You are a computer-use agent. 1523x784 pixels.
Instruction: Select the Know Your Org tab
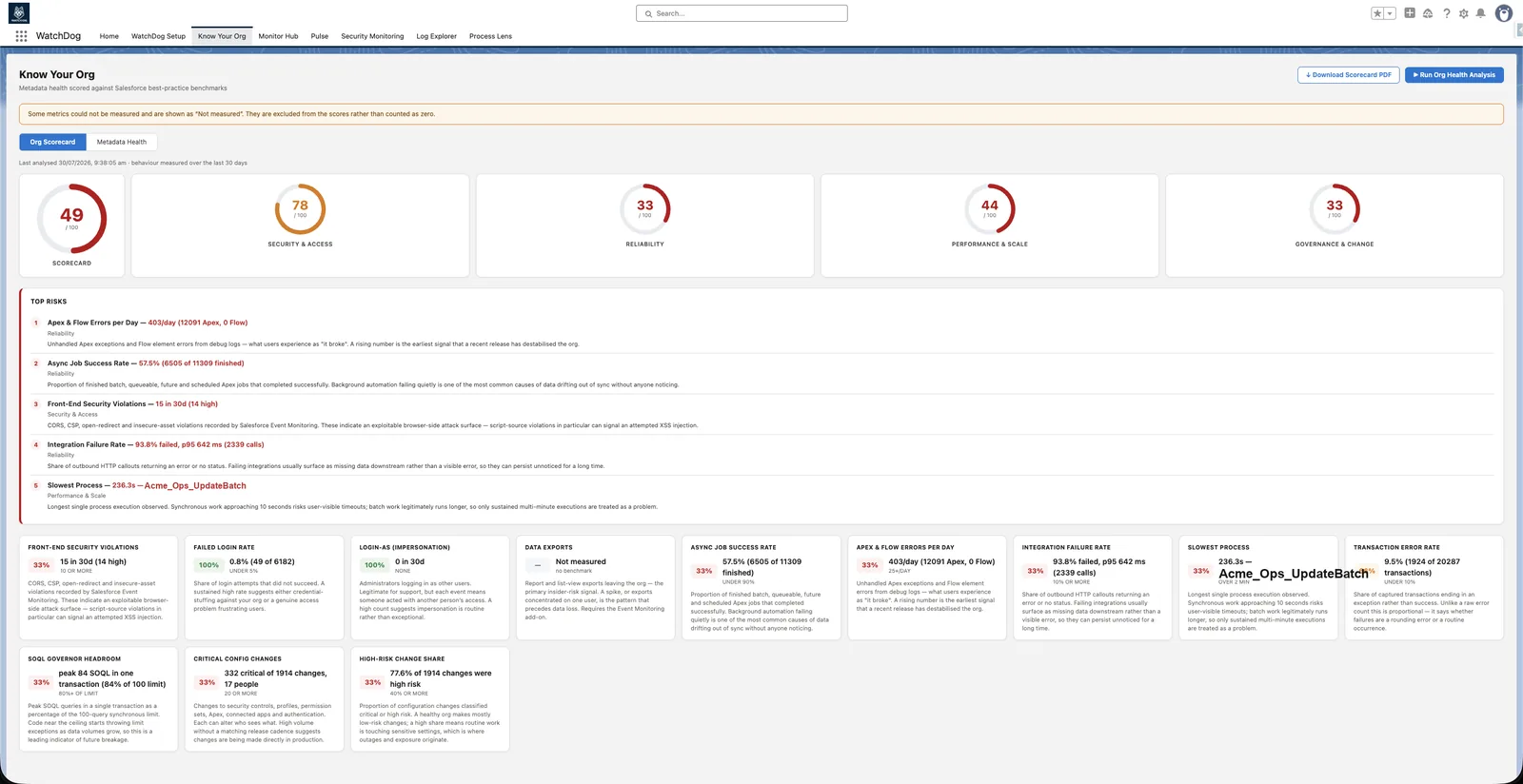(222, 36)
